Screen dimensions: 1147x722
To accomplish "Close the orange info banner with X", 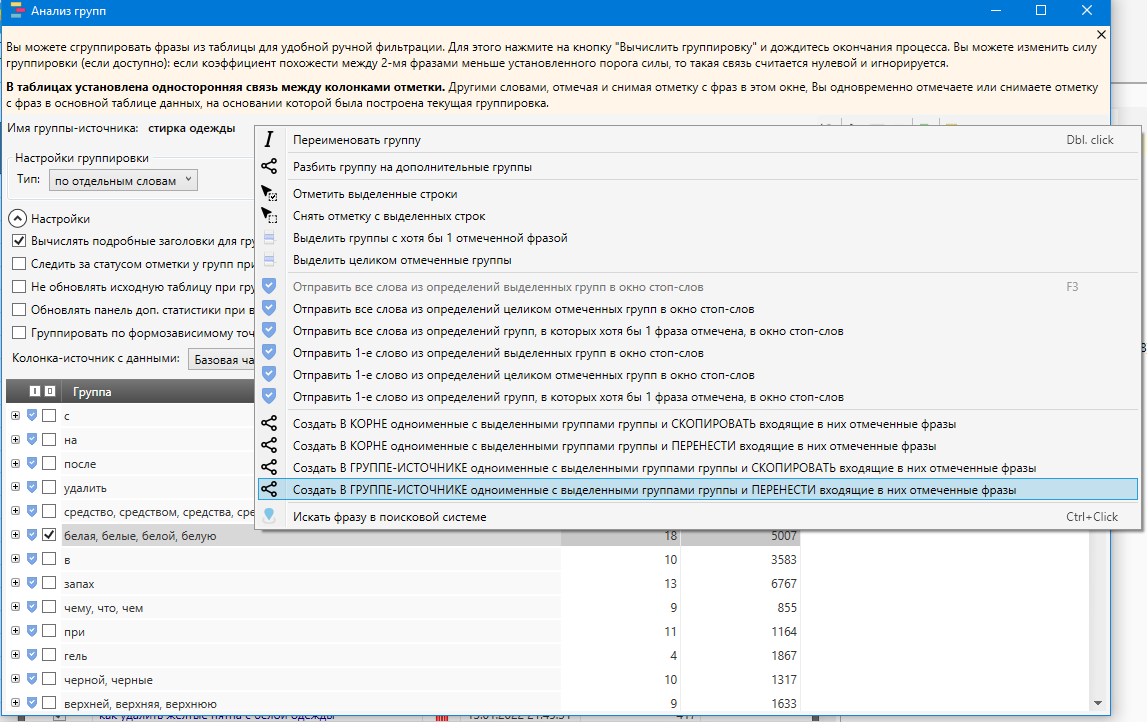I will tap(1101, 34).
